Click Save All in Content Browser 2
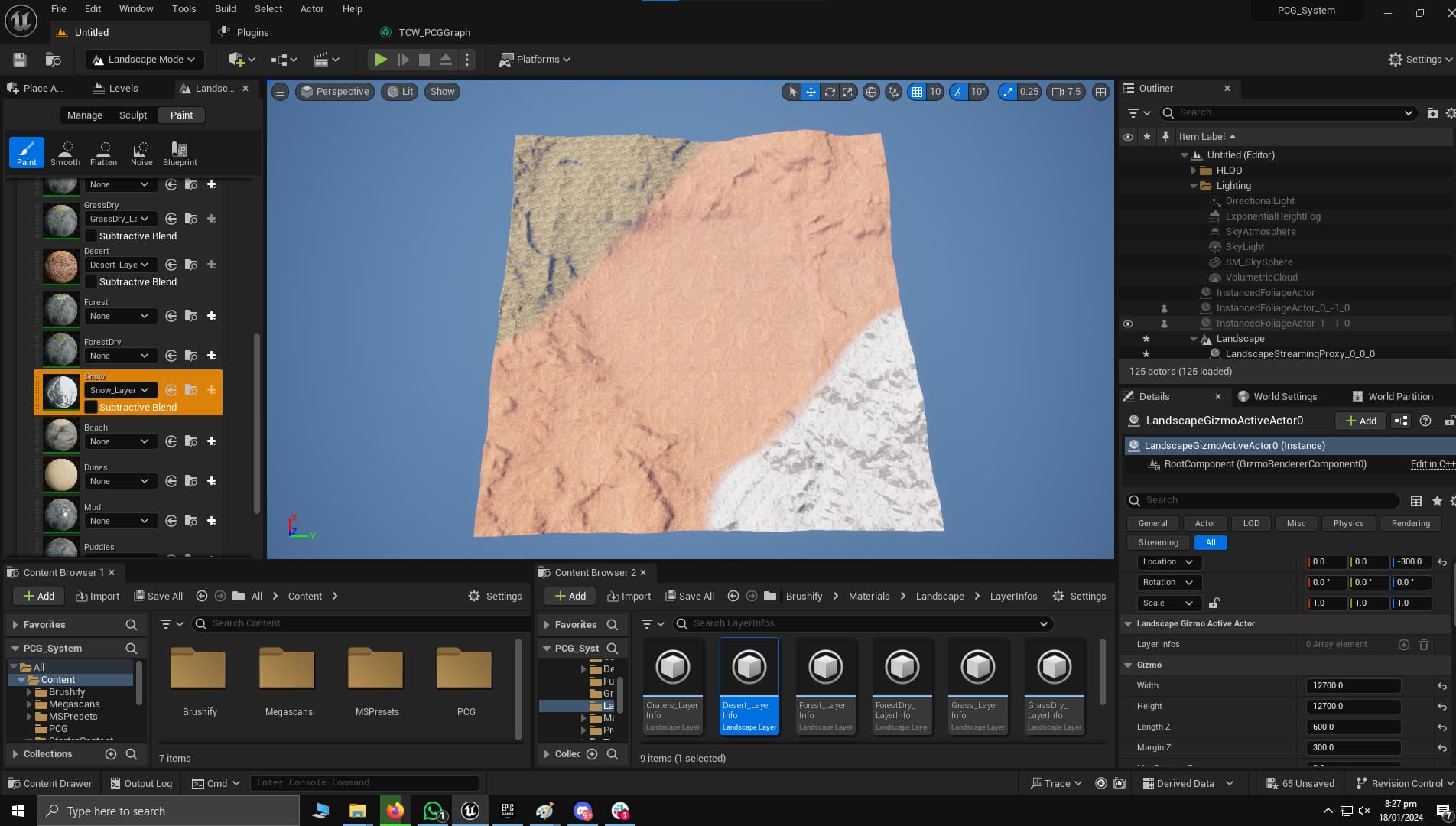 690,596
